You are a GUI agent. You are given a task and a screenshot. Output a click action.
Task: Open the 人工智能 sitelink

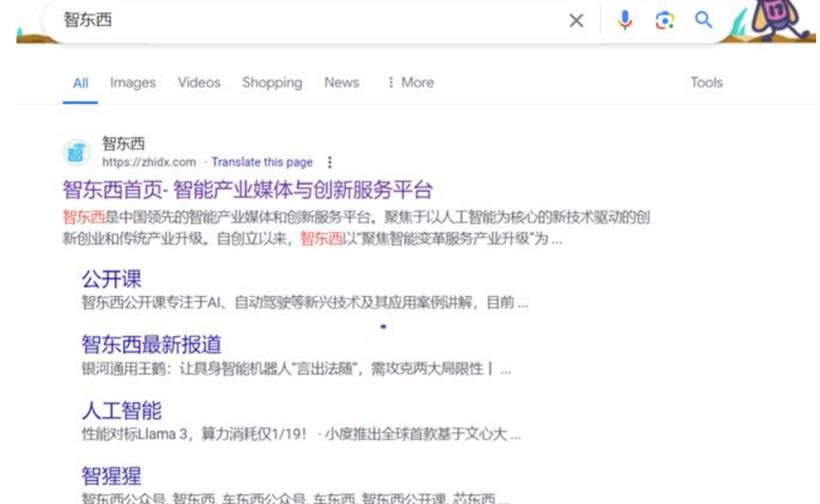pos(121,410)
